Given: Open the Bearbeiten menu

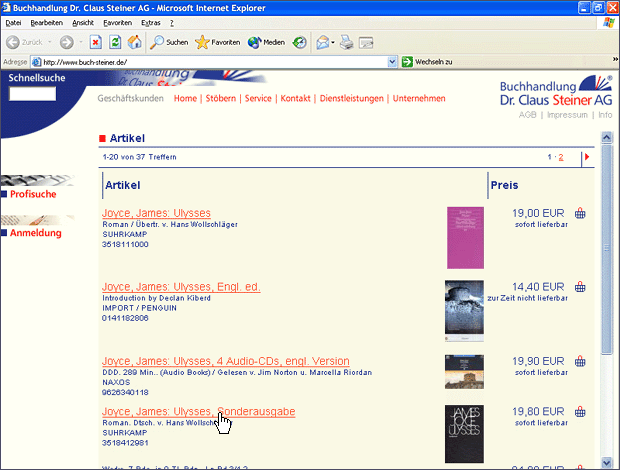Looking at the screenshot, I should tap(47, 23).
